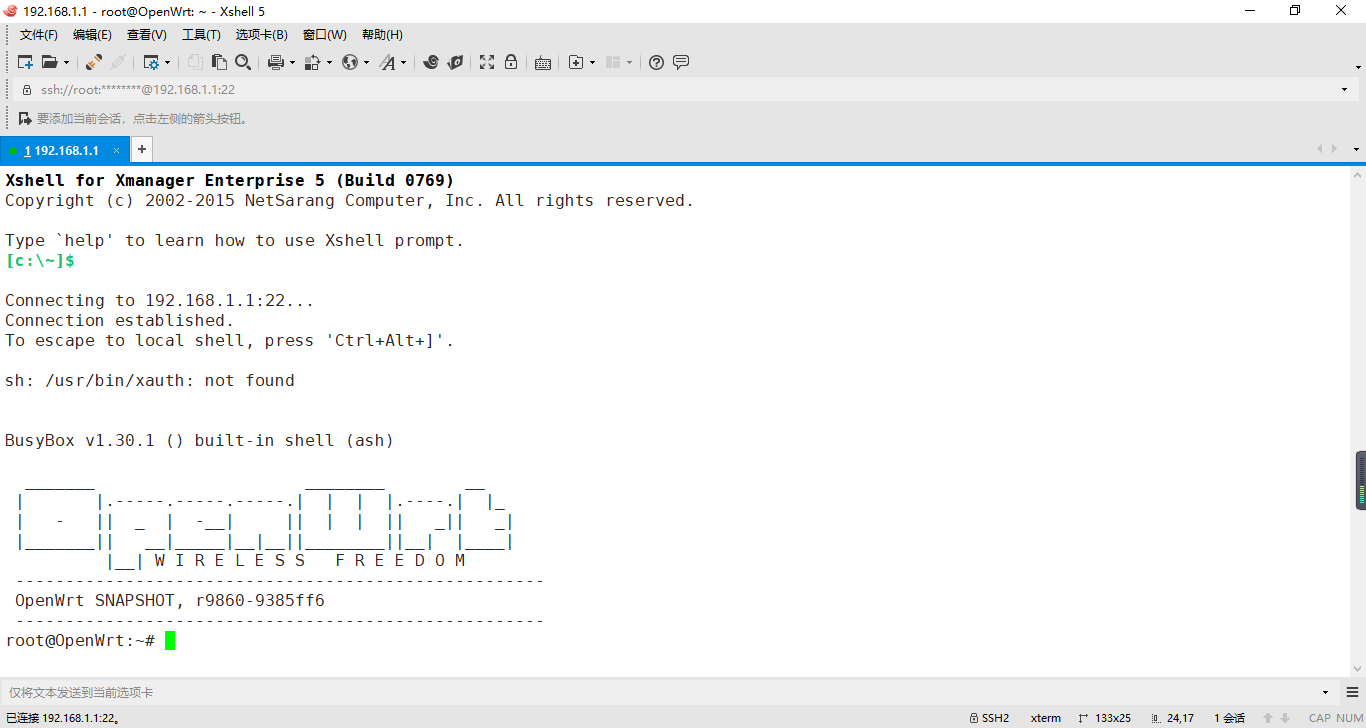Viewport: 1366px width, 728px height.
Task: Click the line 'sh: /usr/bin/xauth: not found'
Action: point(150,380)
